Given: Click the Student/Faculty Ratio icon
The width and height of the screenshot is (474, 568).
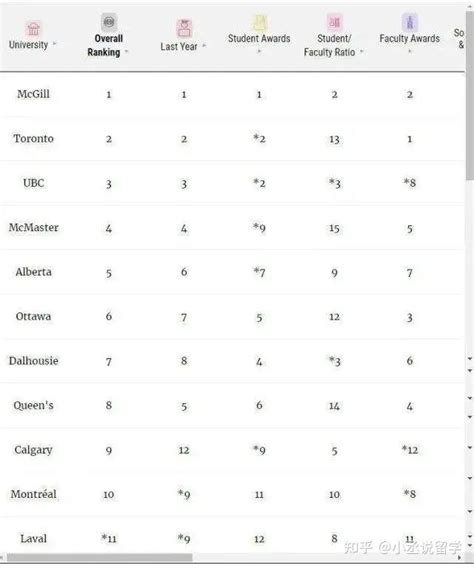Looking at the screenshot, I should (x=334, y=22).
